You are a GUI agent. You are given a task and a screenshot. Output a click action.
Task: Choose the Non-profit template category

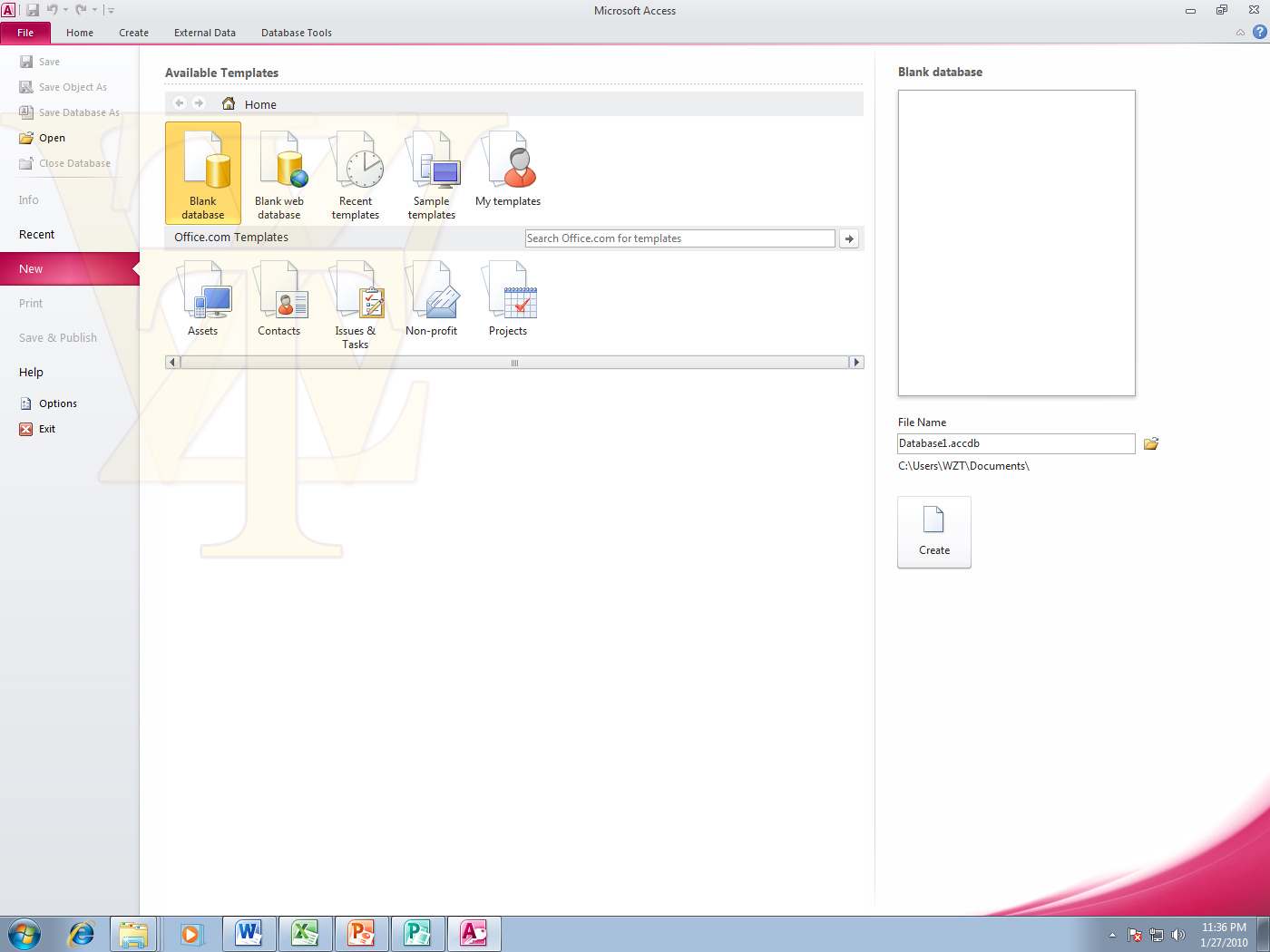point(432,300)
